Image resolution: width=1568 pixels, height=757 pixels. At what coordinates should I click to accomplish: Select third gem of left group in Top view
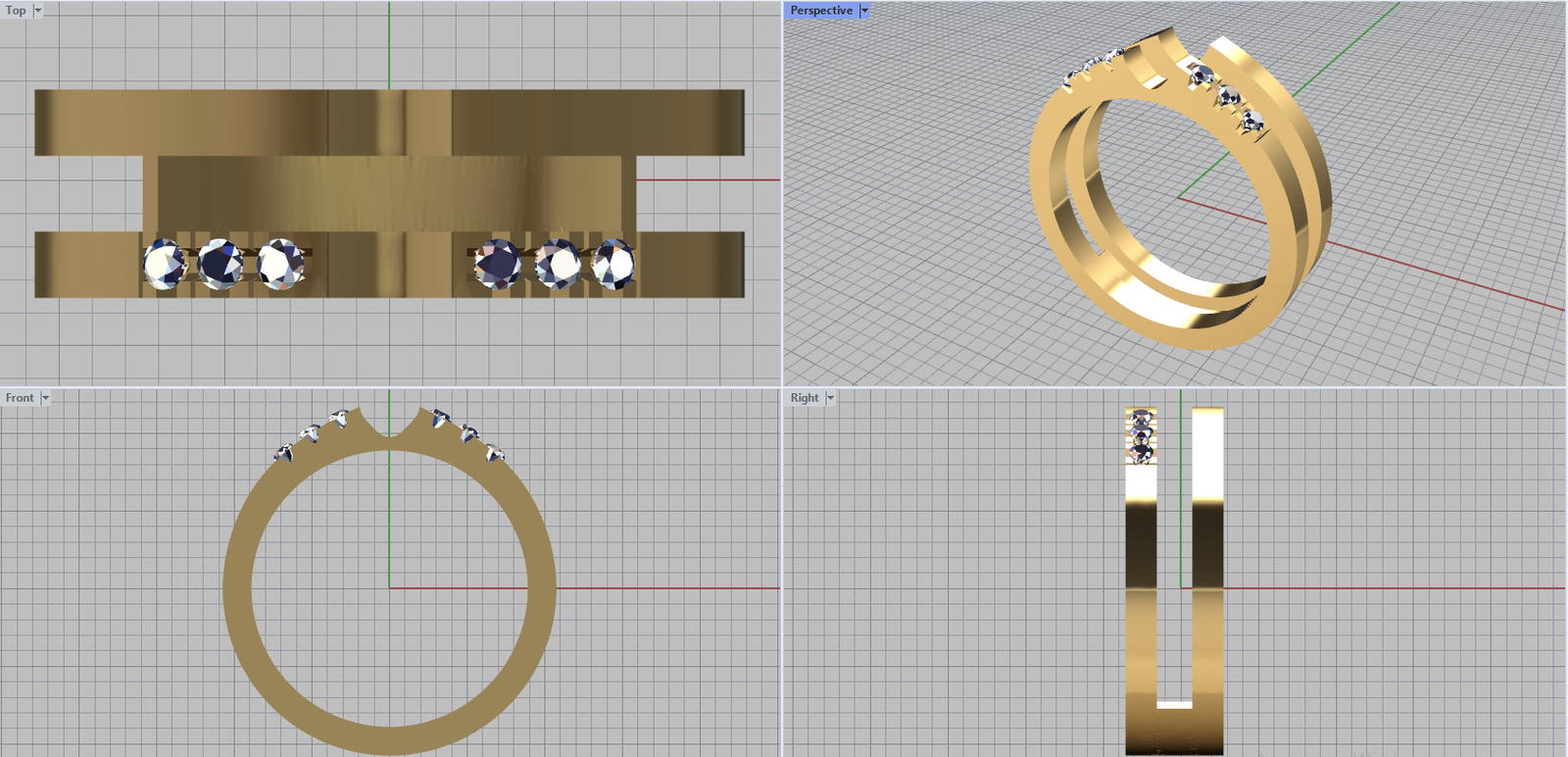[x=280, y=264]
